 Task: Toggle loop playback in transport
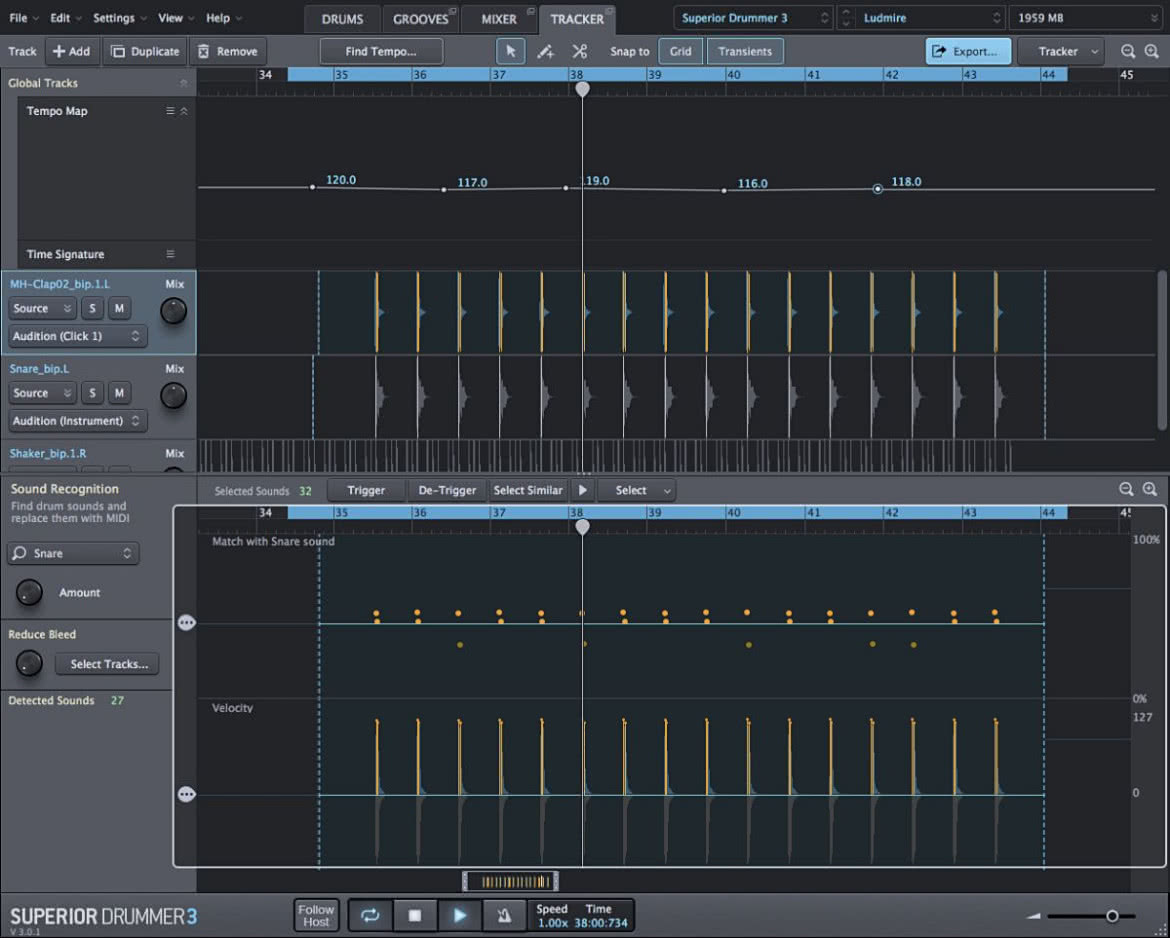[x=370, y=916]
